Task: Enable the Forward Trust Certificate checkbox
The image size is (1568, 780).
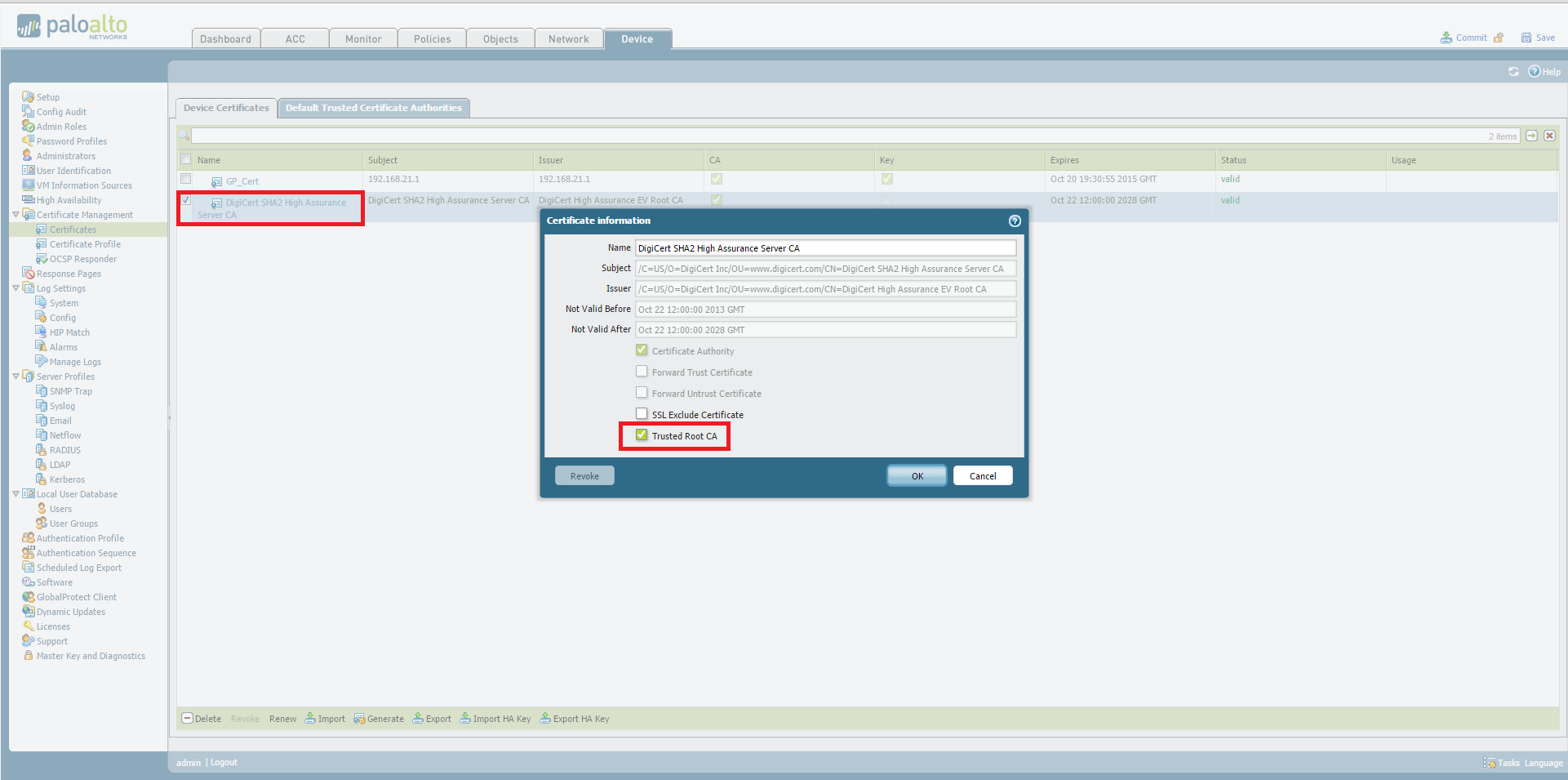Action: [642, 372]
